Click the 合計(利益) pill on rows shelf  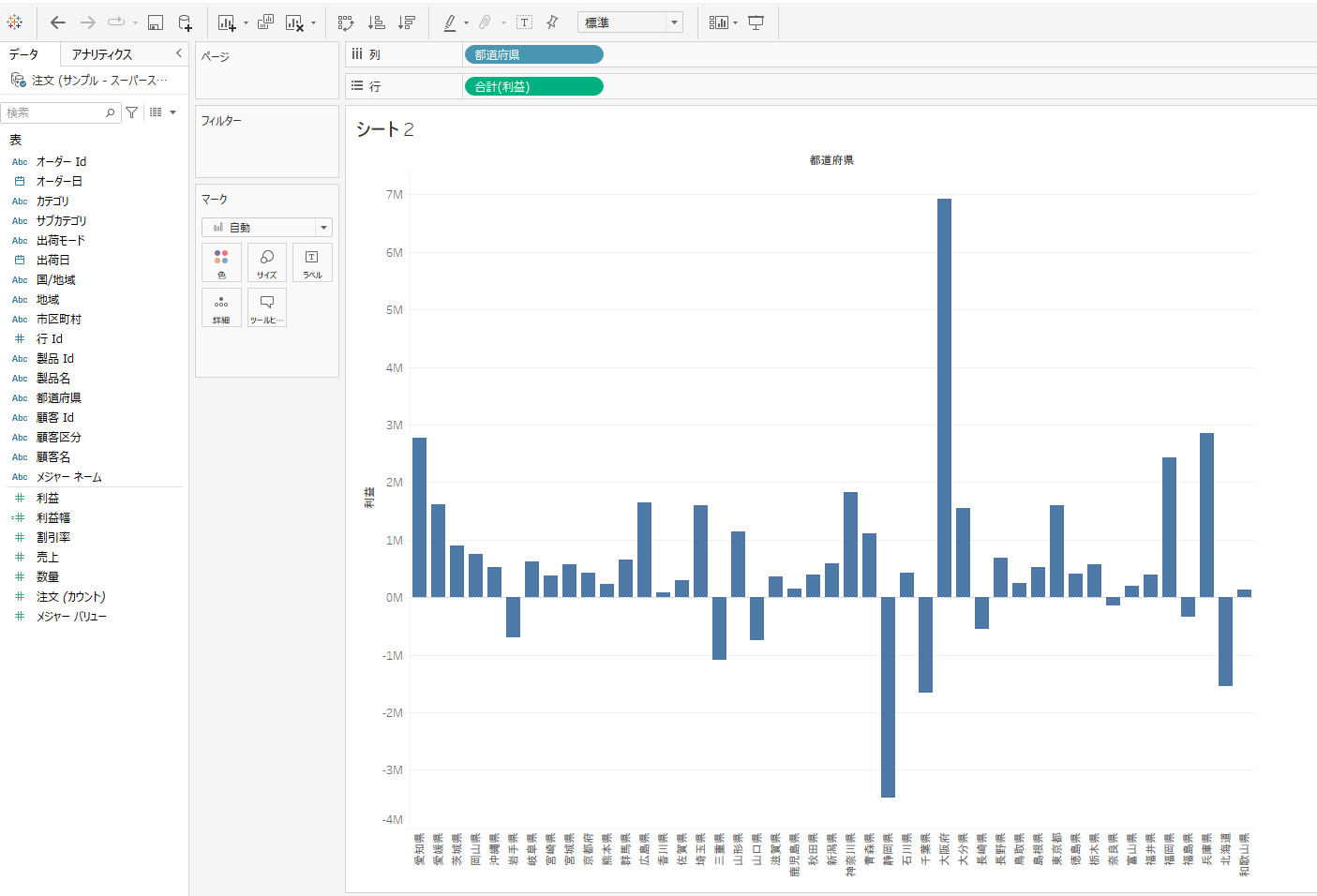coord(533,87)
